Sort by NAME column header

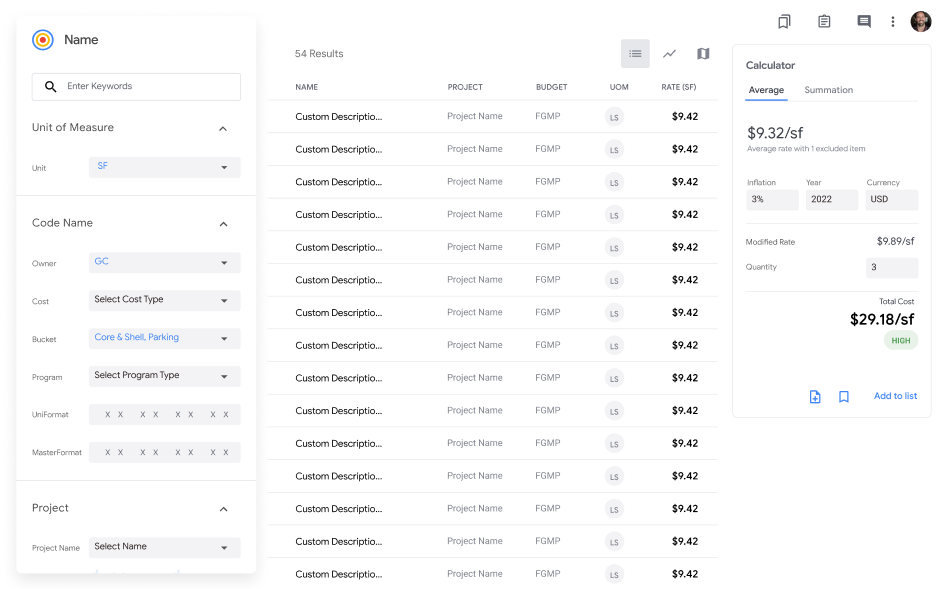coord(306,87)
